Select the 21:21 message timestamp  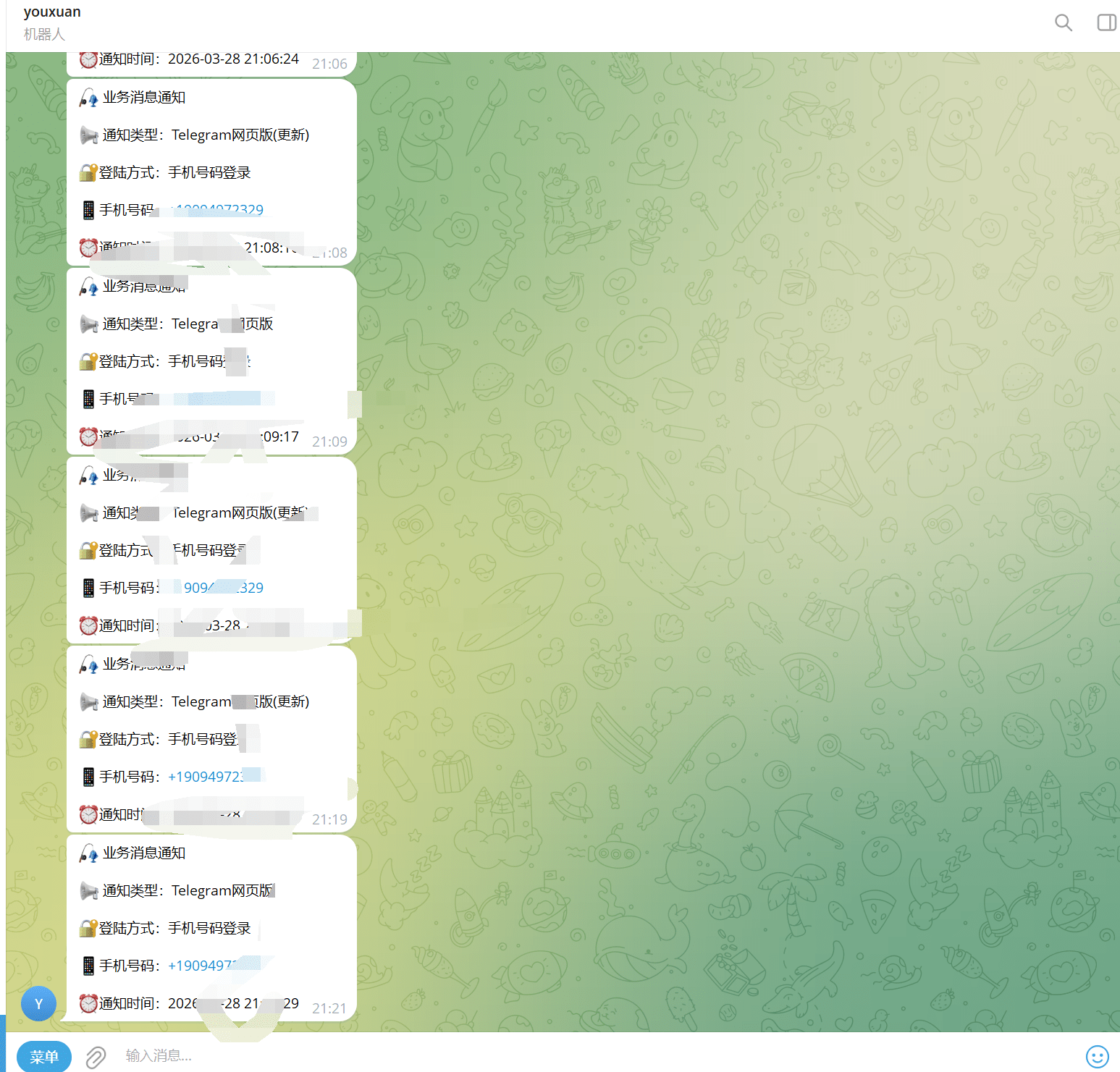[x=329, y=1008]
